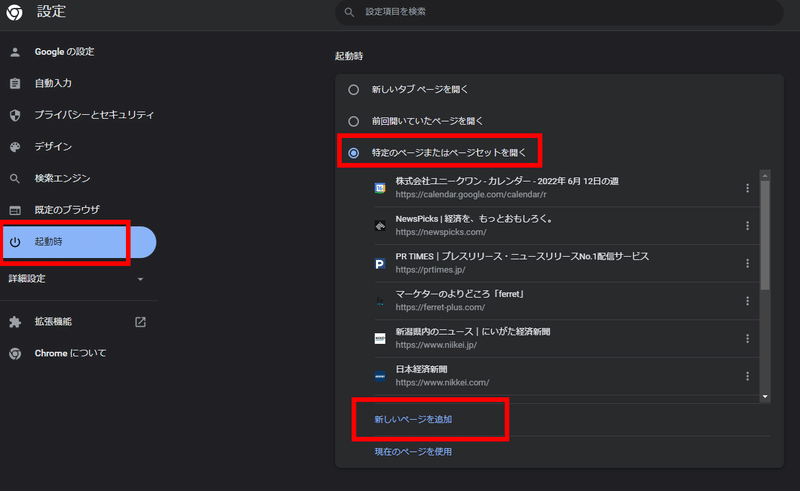Screen dimensions: 800x491
Task: Open the デザイン section
Action: pos(53,146)
